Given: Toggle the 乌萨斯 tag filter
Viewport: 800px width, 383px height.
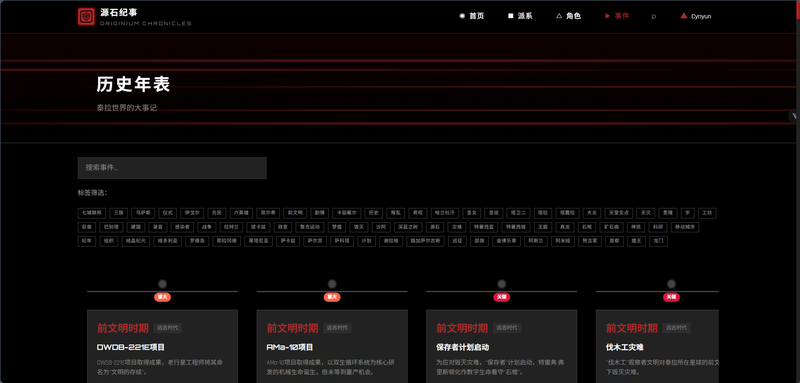Looking at the screenshot, I should 143,213.
